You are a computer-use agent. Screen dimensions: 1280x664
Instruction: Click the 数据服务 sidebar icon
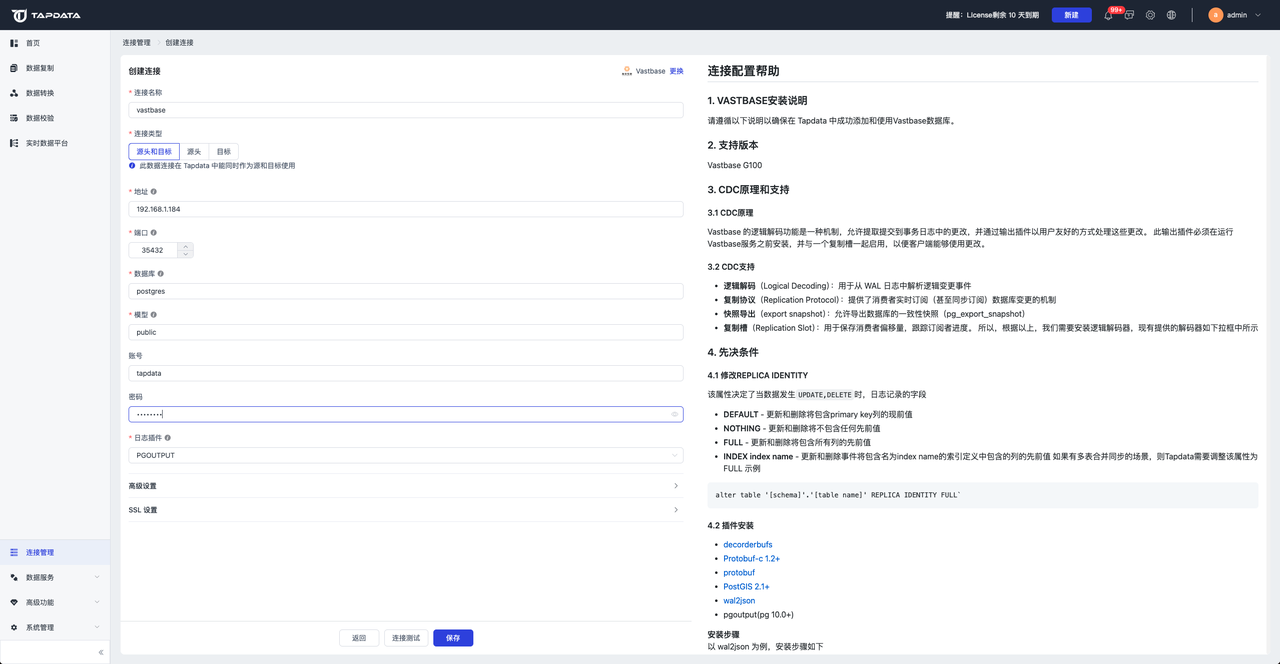[x=14, y=577]
